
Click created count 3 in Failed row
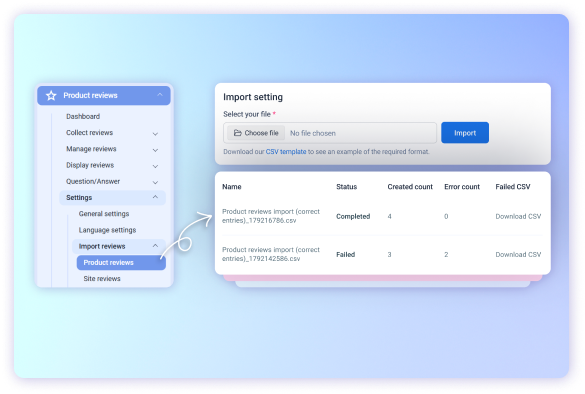point(390,254)
